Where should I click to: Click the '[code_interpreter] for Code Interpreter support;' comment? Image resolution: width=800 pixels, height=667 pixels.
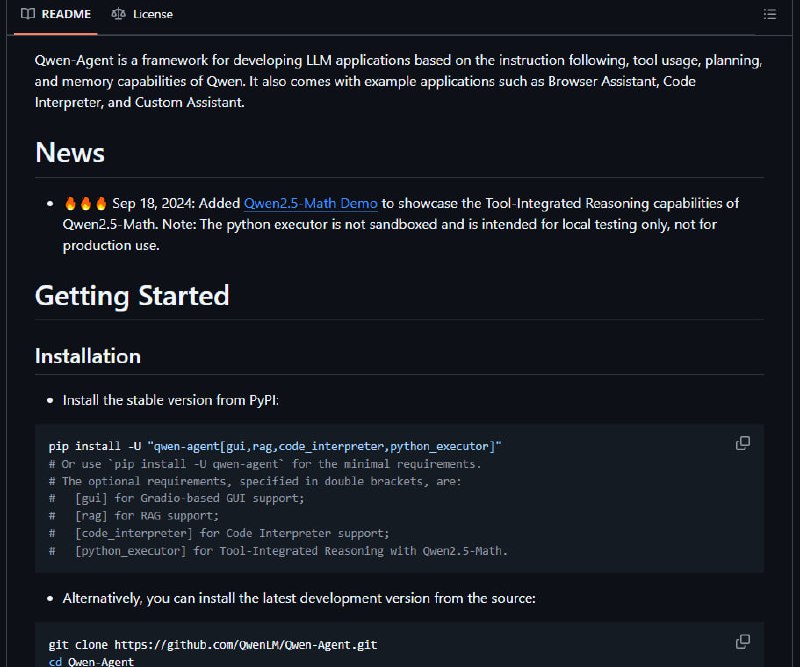pos(219,533)
